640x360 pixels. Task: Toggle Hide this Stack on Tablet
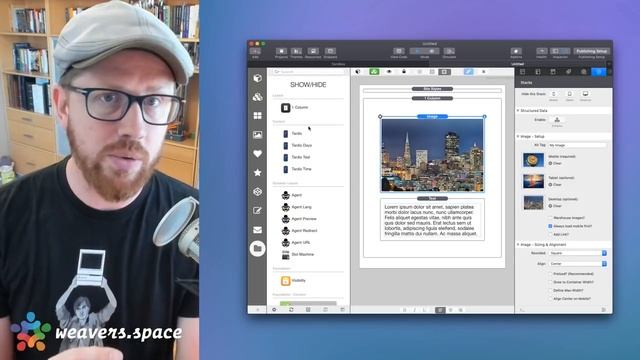pyautogui.click(x=569, y=94)
